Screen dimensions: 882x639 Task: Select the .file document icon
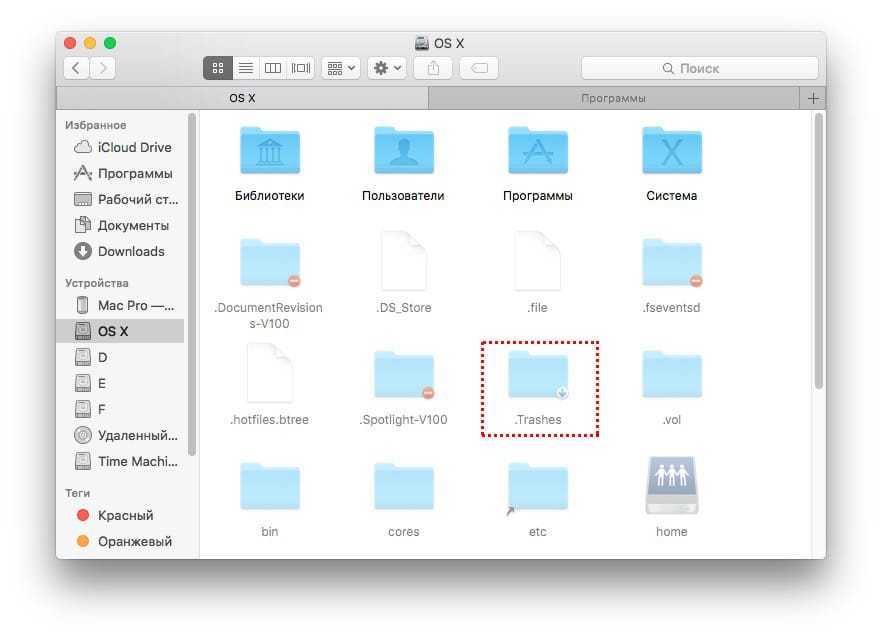[x=538, y=261]
